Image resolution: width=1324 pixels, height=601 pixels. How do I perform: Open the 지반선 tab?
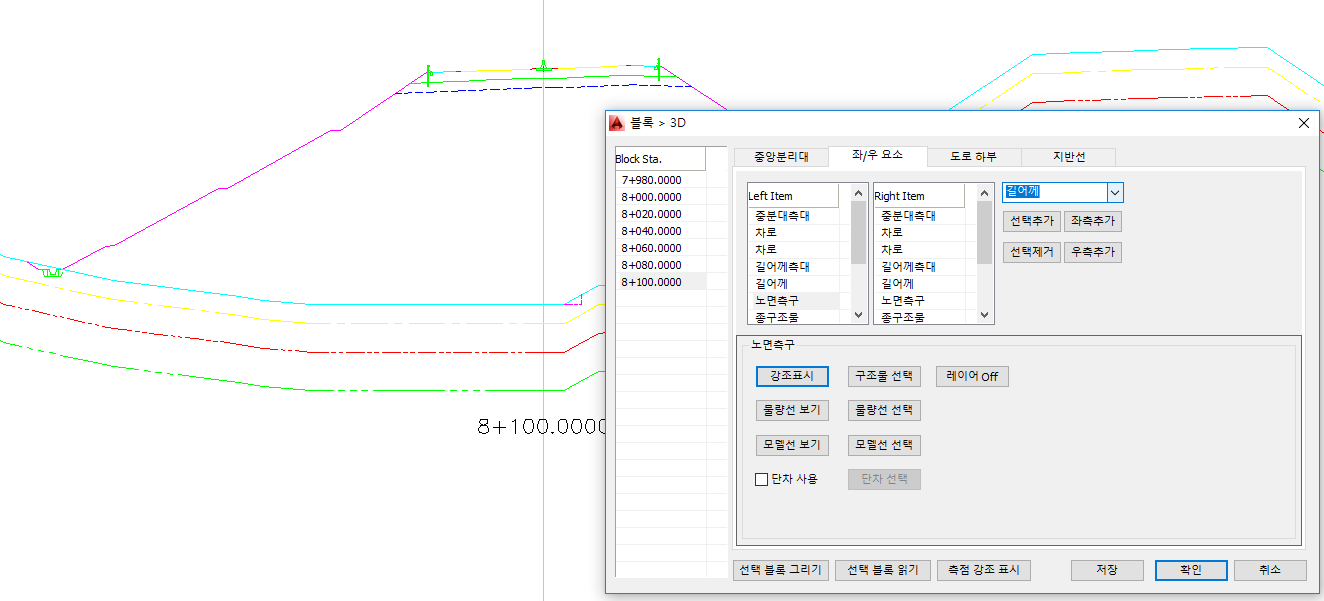click(x=1068, y=157)
